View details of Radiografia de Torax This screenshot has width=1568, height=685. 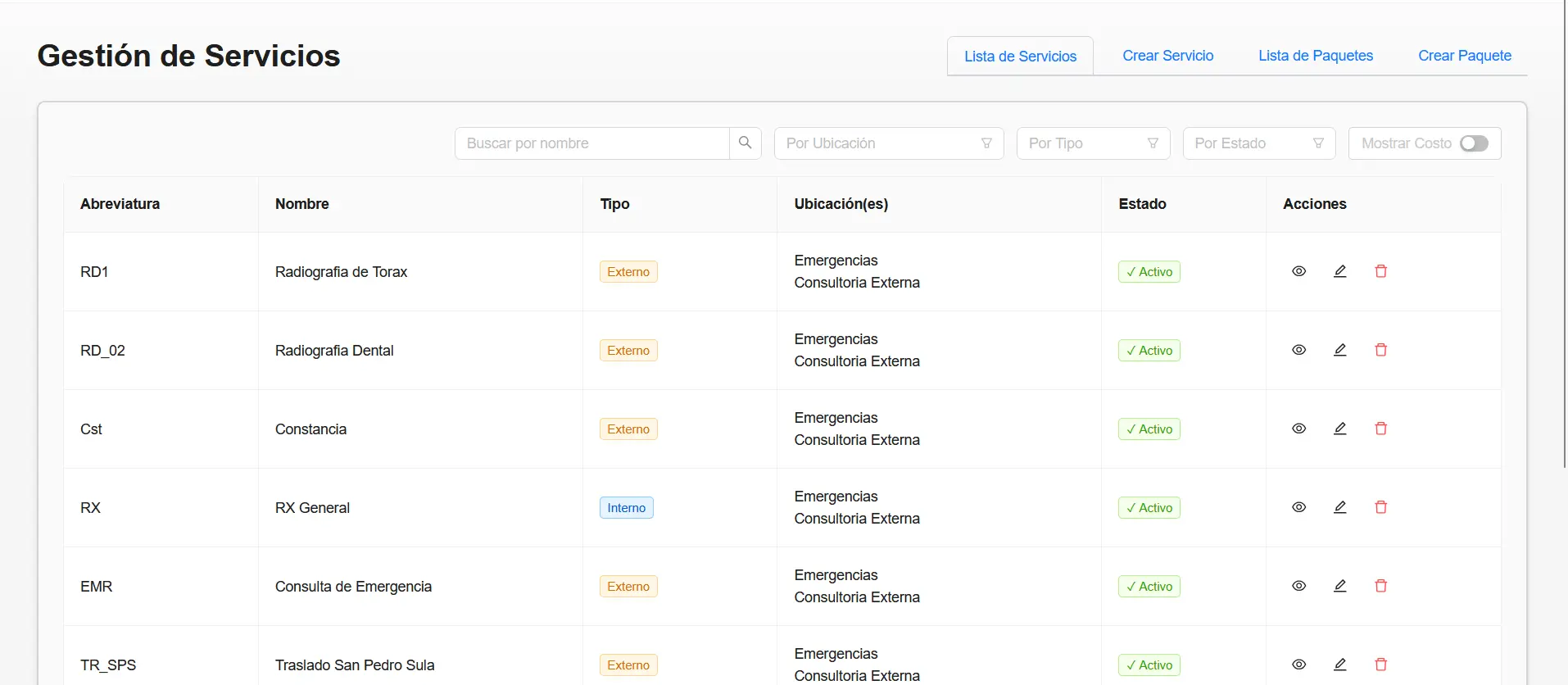[x=1298, y=271]
